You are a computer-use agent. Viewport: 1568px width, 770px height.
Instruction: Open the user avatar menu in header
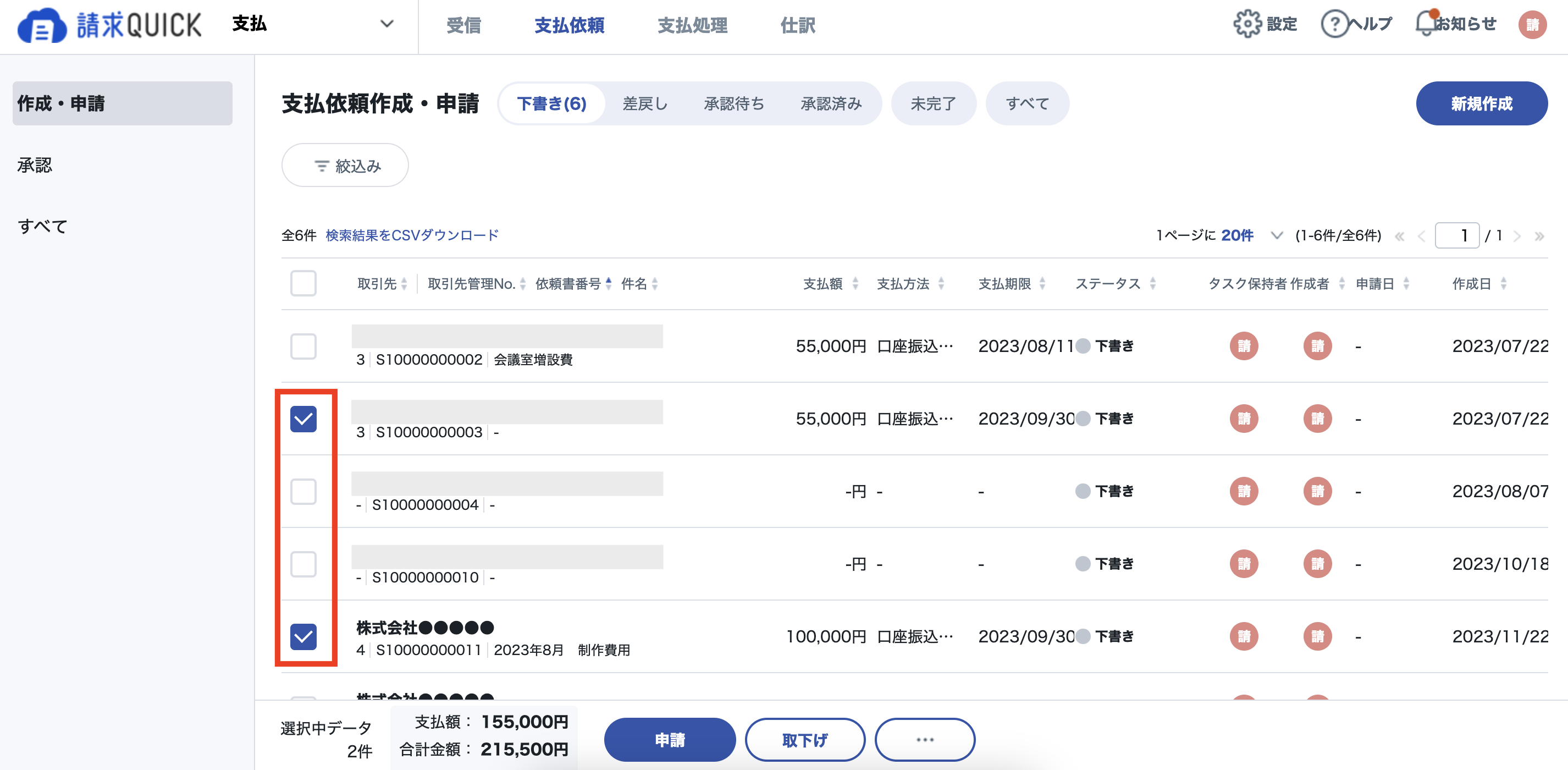click(1532, 24)
